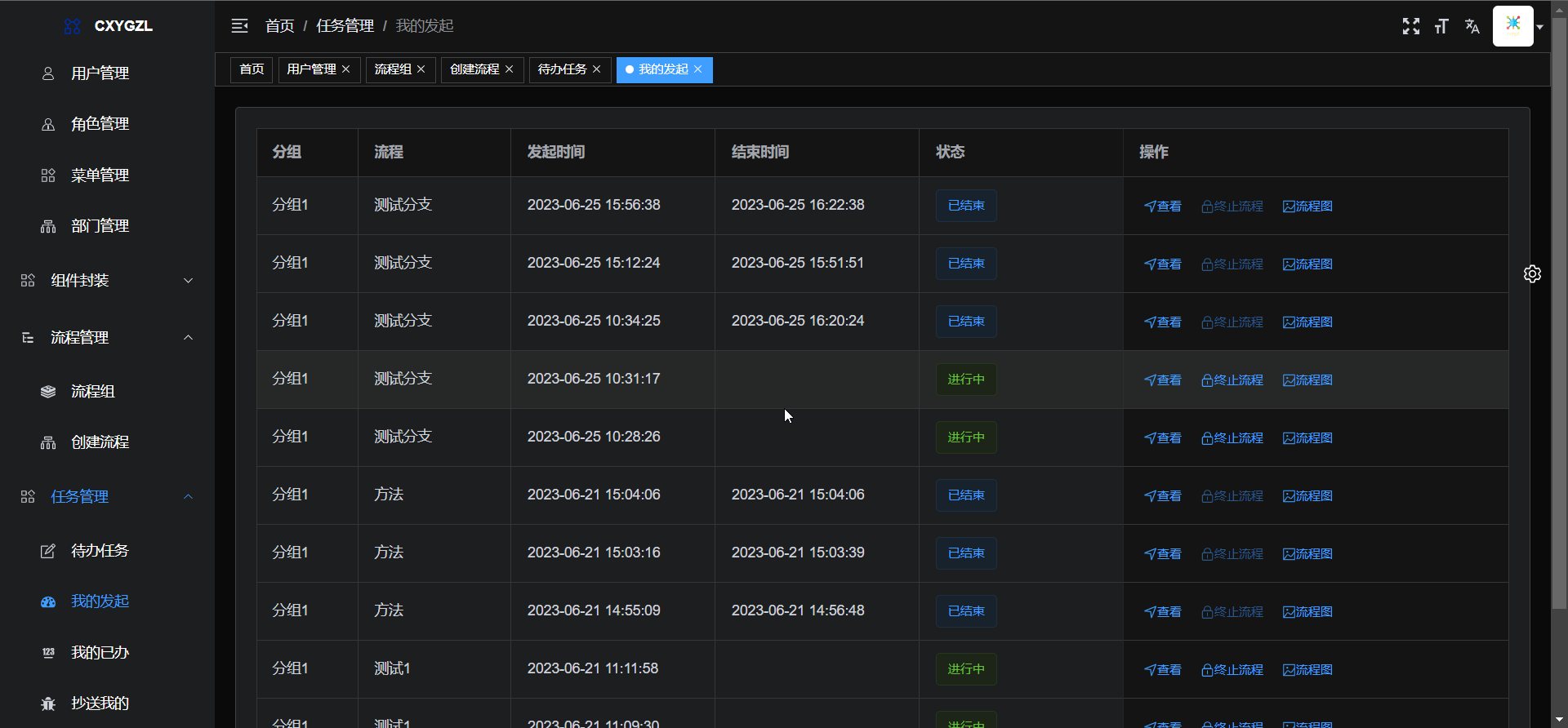Close the 用户管理 tab
This screenshot has width=1568, height=728.
(x=346, y=69)
